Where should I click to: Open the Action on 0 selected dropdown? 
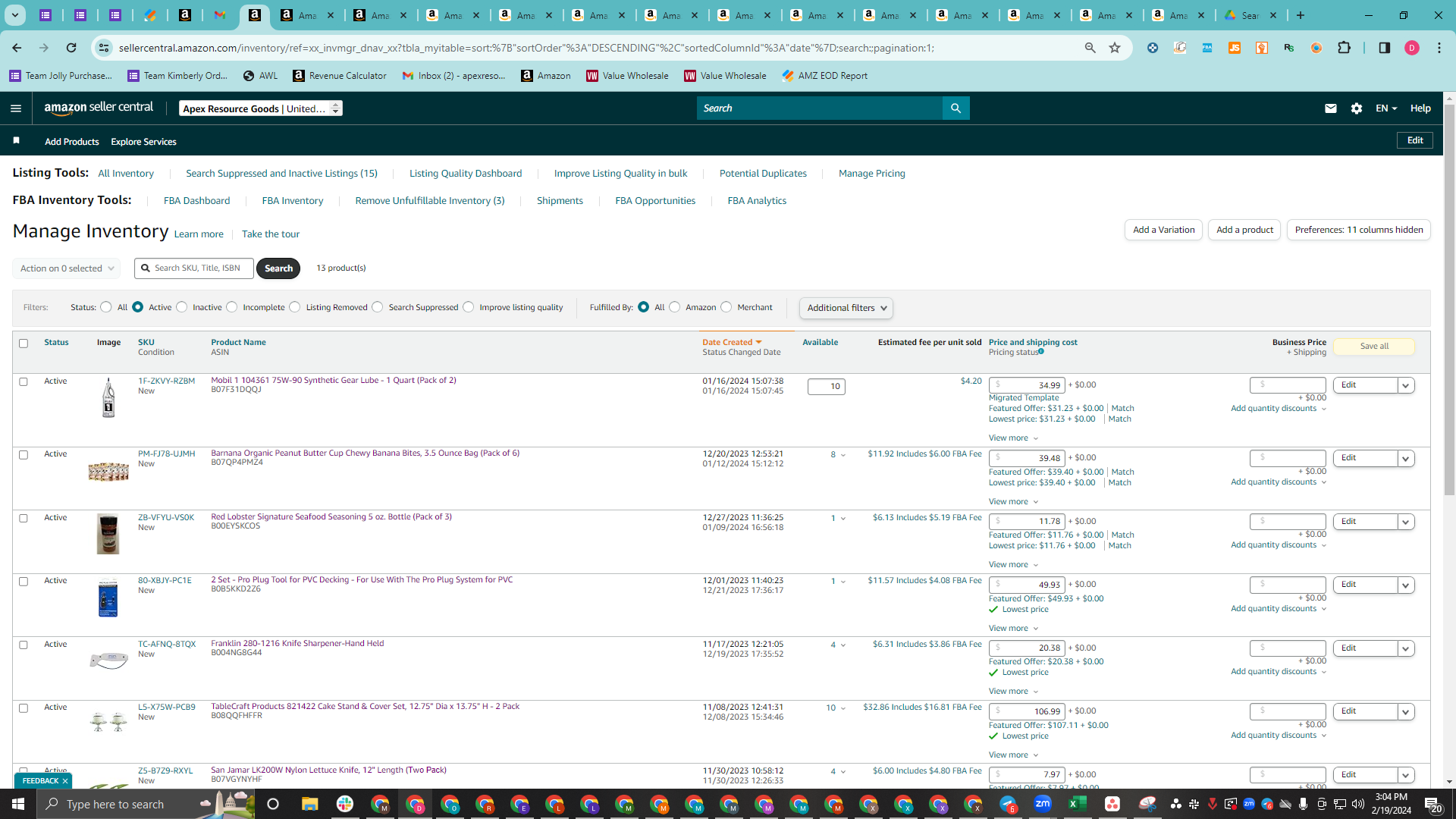(x=67, y=268)
